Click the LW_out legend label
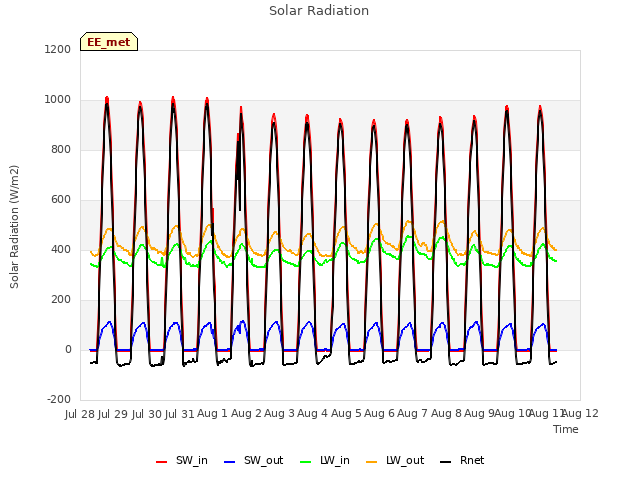The height and width of the screenshot is (480, 640). coord(405,460)
